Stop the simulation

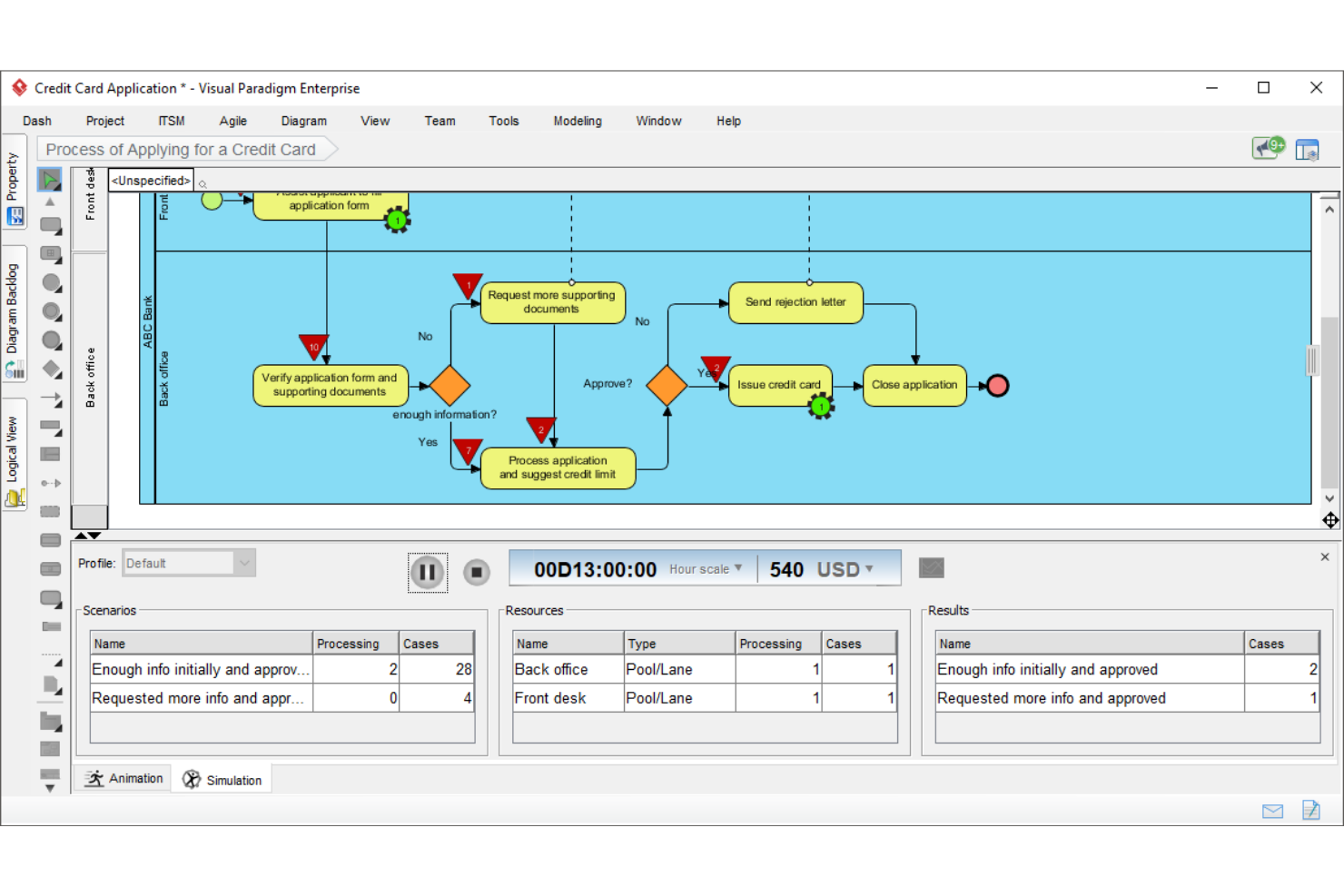click(476, 572)
